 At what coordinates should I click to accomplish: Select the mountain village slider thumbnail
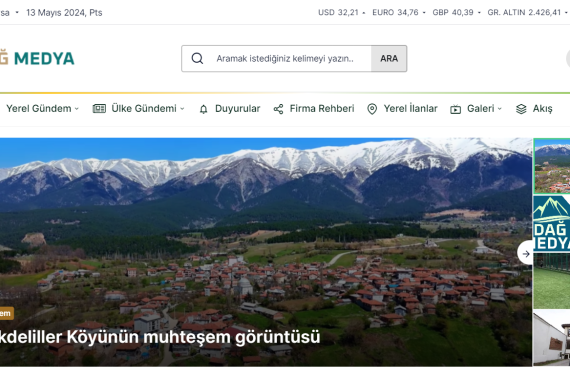(551, 166)
